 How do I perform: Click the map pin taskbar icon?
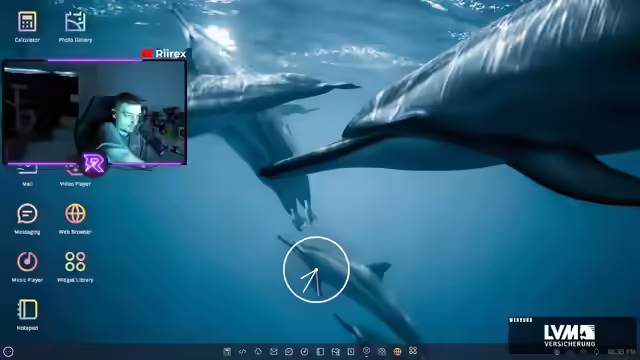(x=367, y=351)
